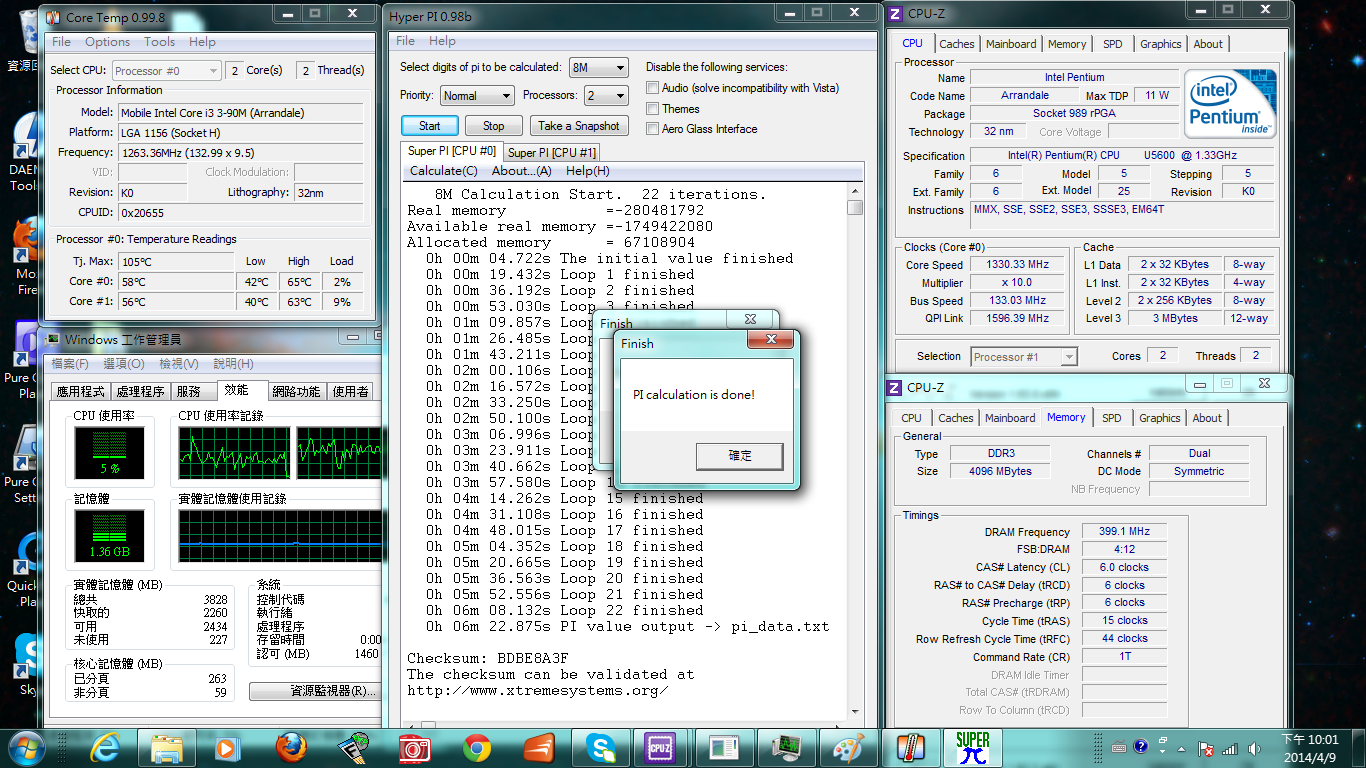Open the orange taskbar app icon beside Chrome
This screenshot has height=768, width=1366.
click(x=538, y=747)
